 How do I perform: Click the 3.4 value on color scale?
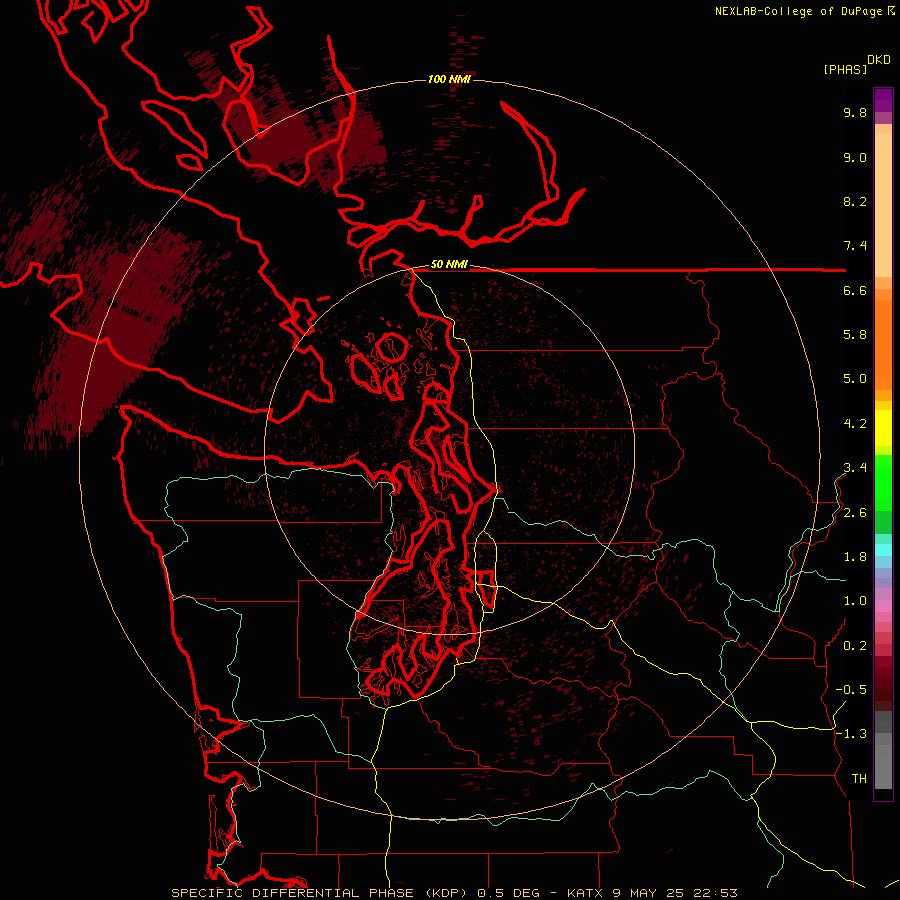click(x=855, y=468)
